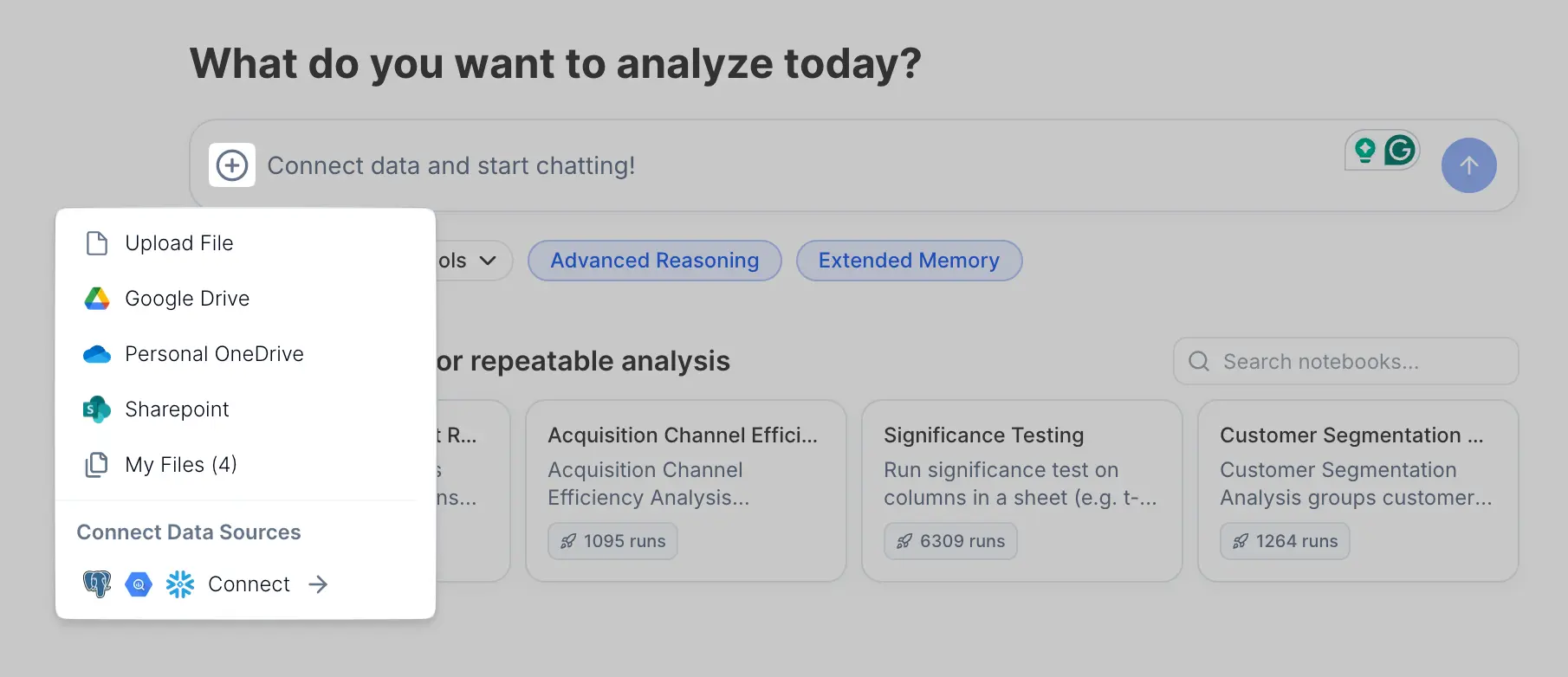
Task: Choose Upload File from the menu
Action: coord(179,243)
